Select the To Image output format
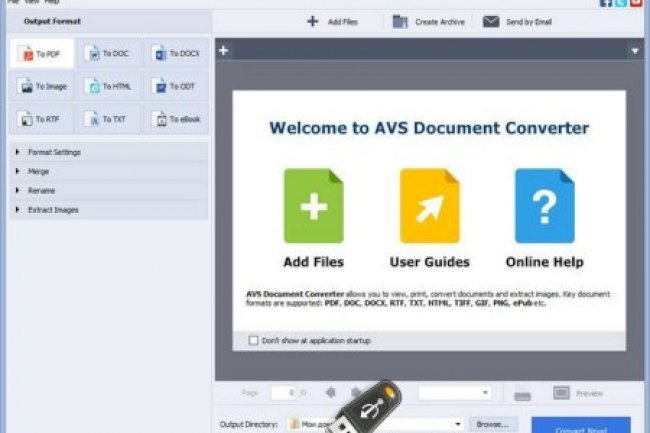This screenshot has height=433, width=650. 41,87
